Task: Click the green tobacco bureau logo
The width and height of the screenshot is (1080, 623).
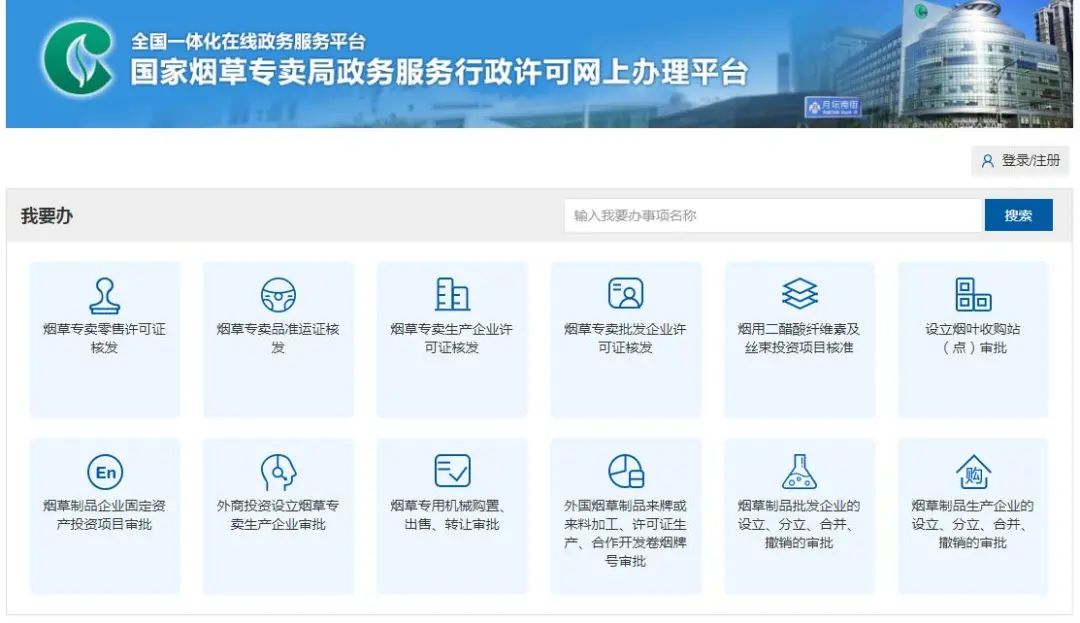Action: coord(78,58)
